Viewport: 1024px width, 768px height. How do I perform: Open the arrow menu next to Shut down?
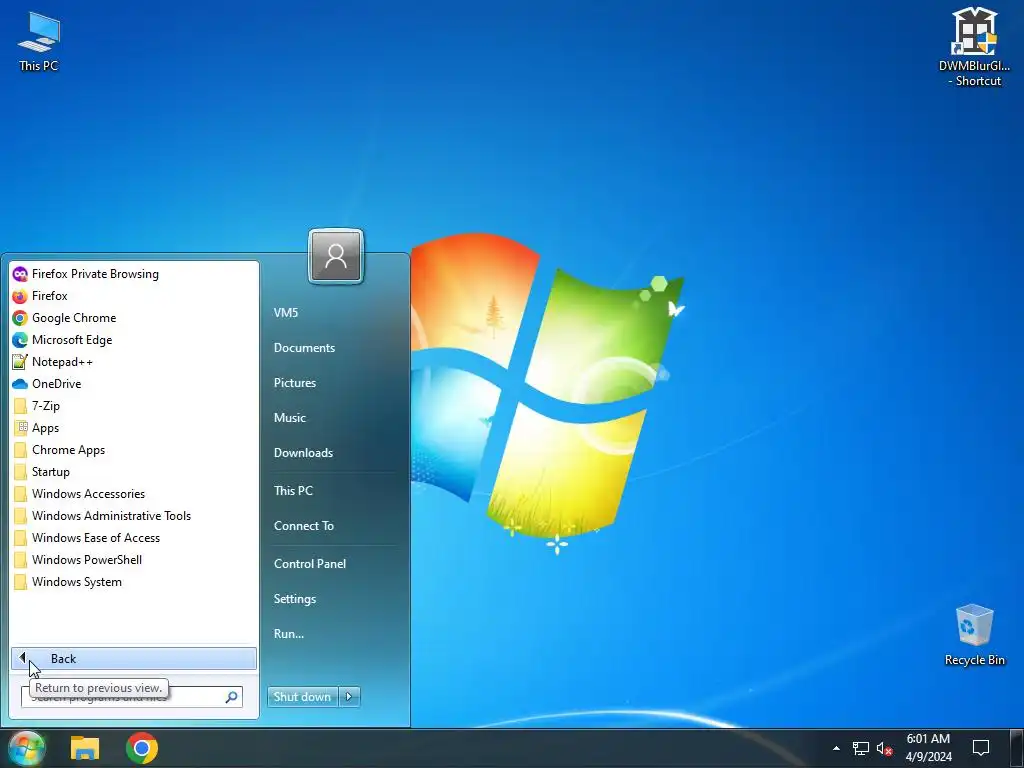point(349,697)
